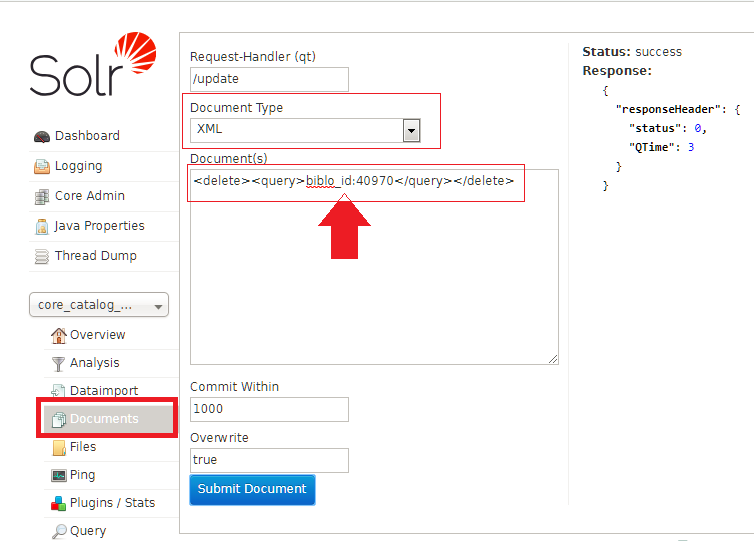Click the "Status: success" text
754x541 pixels.
(632, 52)
